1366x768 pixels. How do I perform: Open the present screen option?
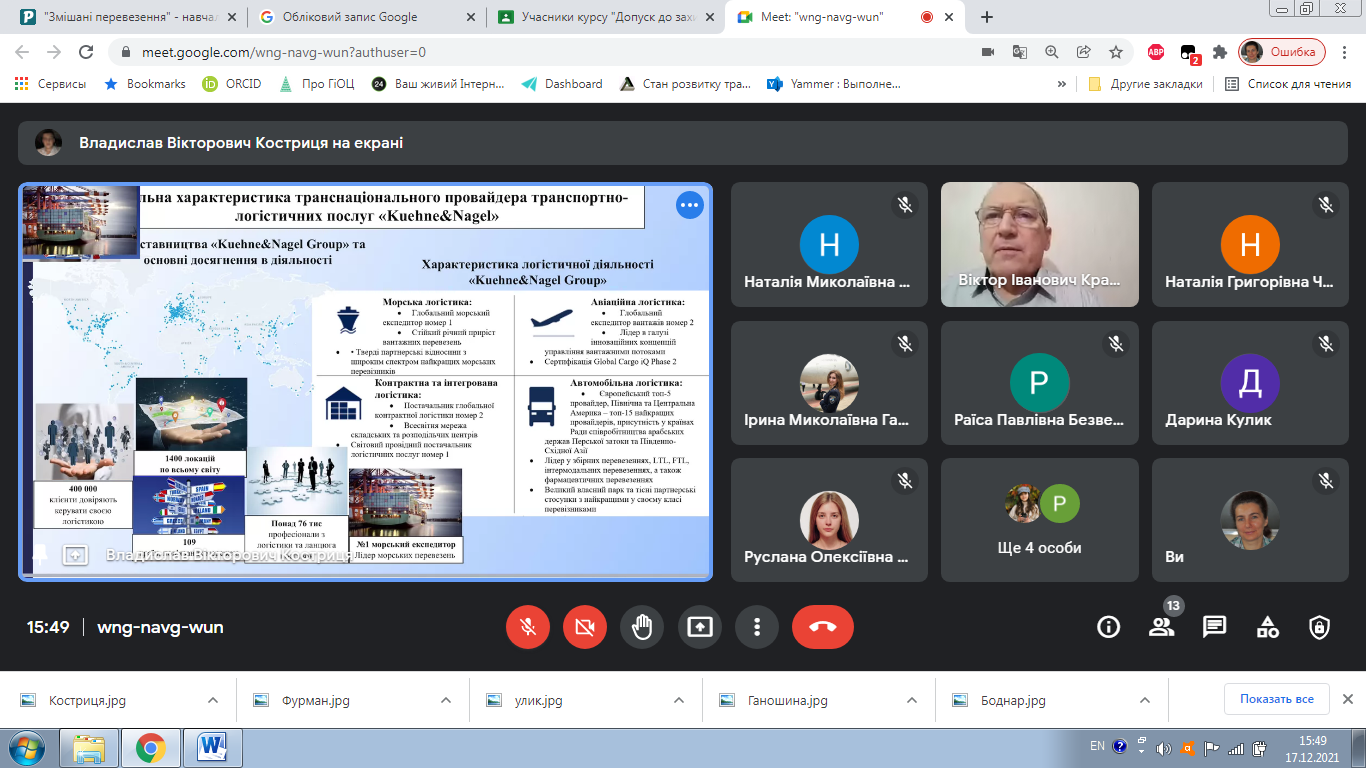[700, 627]
